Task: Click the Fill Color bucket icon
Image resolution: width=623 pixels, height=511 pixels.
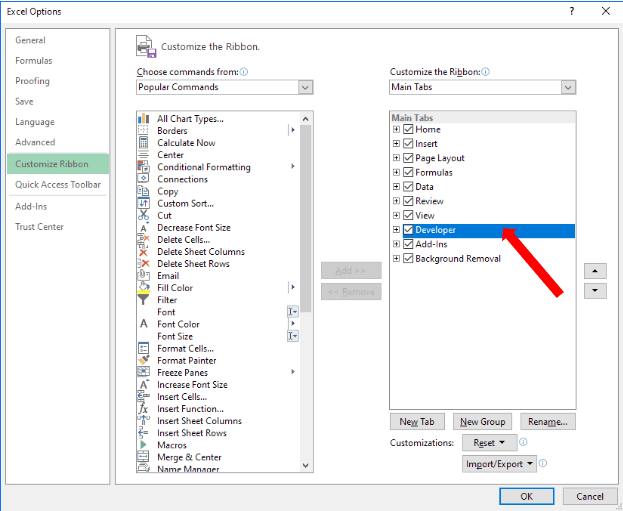Action: pos(143,287)
